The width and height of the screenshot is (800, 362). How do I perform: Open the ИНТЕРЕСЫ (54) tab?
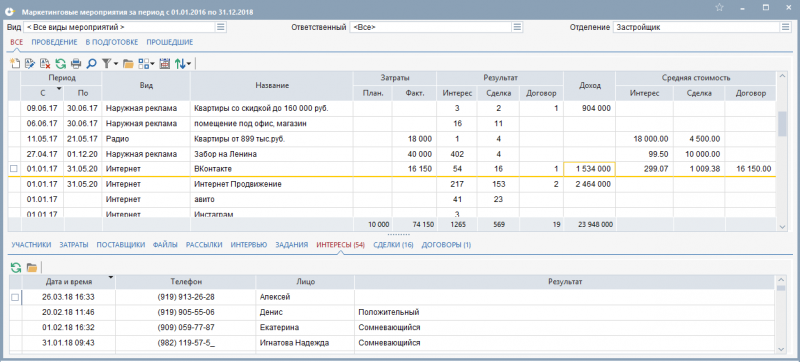[x=341, y=245]
